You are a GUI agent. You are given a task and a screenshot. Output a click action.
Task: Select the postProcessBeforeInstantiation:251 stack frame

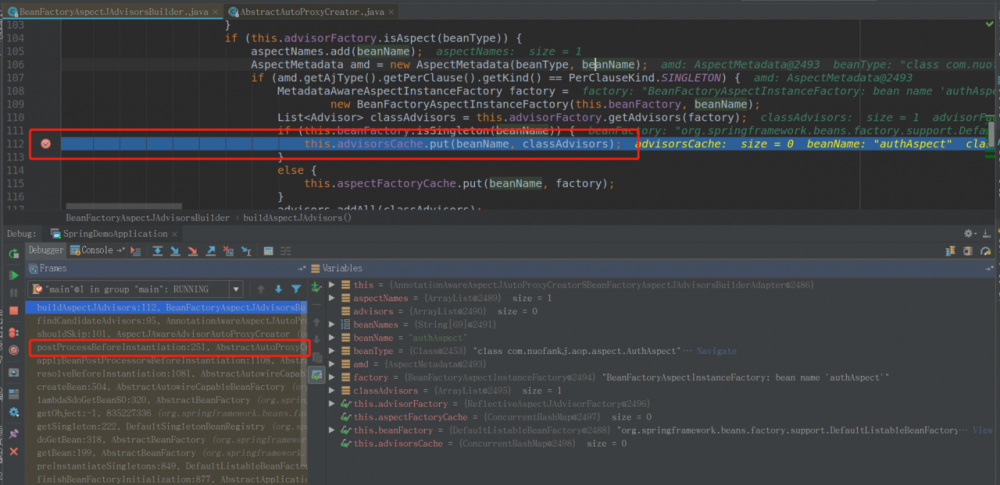click(168, 348)
